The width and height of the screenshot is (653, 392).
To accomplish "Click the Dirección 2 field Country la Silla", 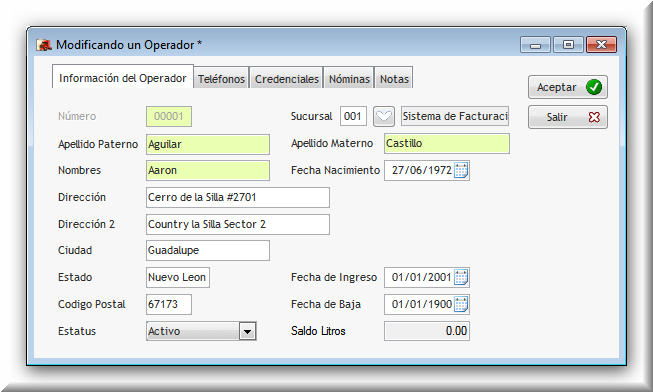I will pyautogui.click(x=238, y=224).
